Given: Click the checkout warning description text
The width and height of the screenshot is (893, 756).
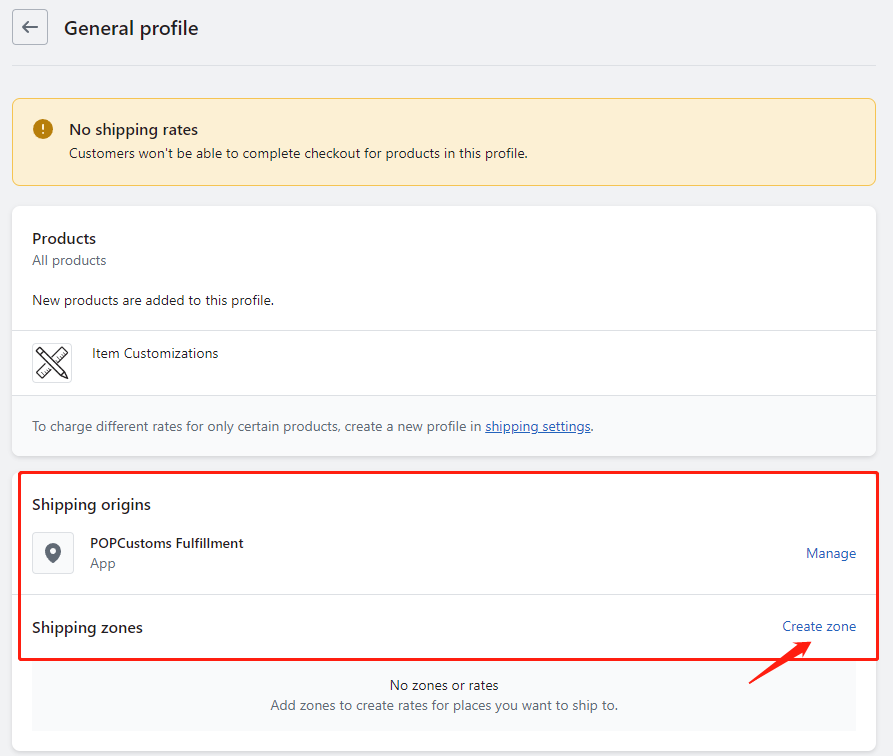Looking at the screenshot, I should (x=298, y=153).
